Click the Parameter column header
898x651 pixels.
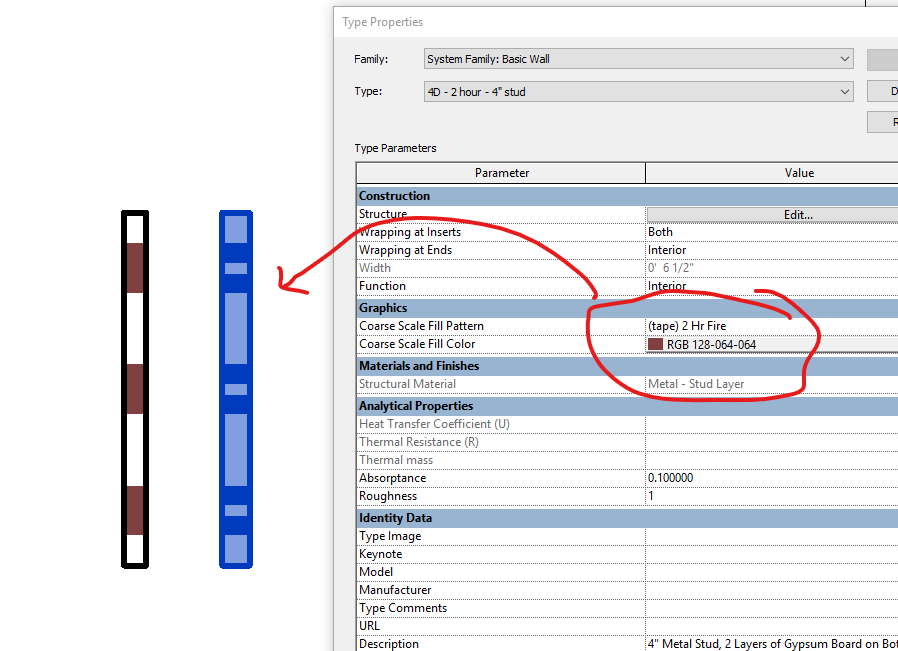[x=501, y=173]
